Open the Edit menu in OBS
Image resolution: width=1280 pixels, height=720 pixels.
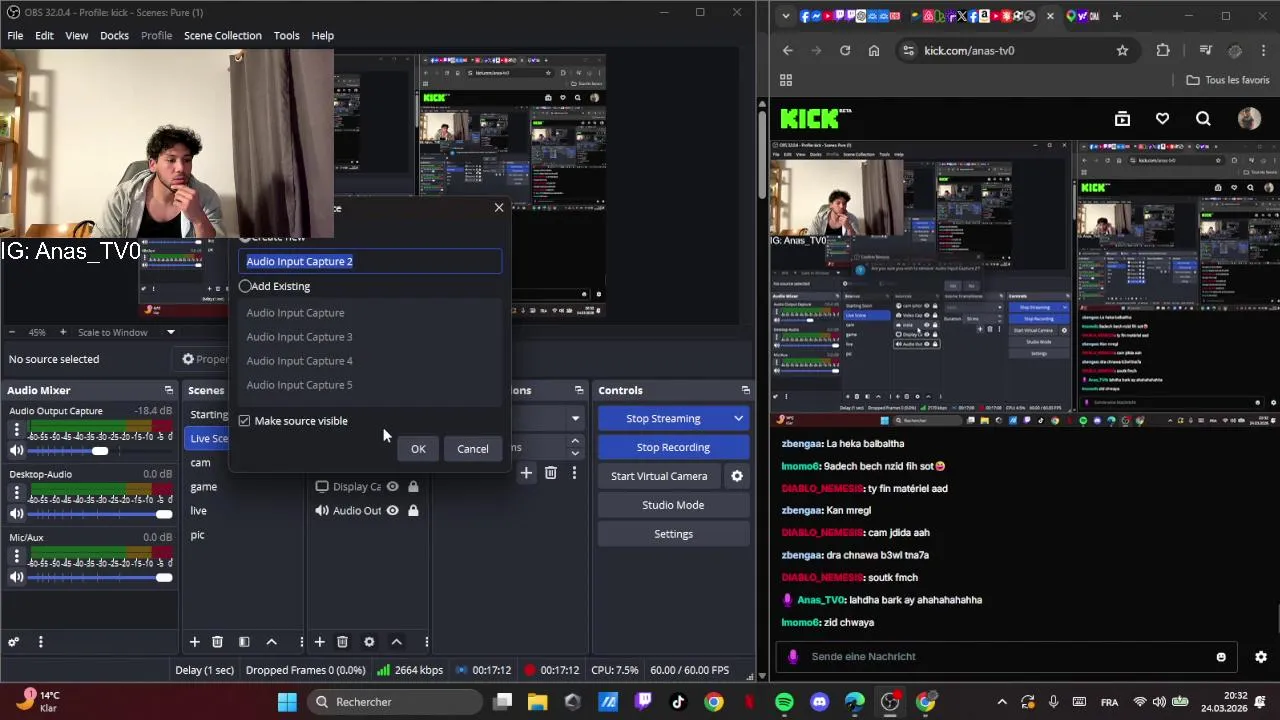point(44,35)
